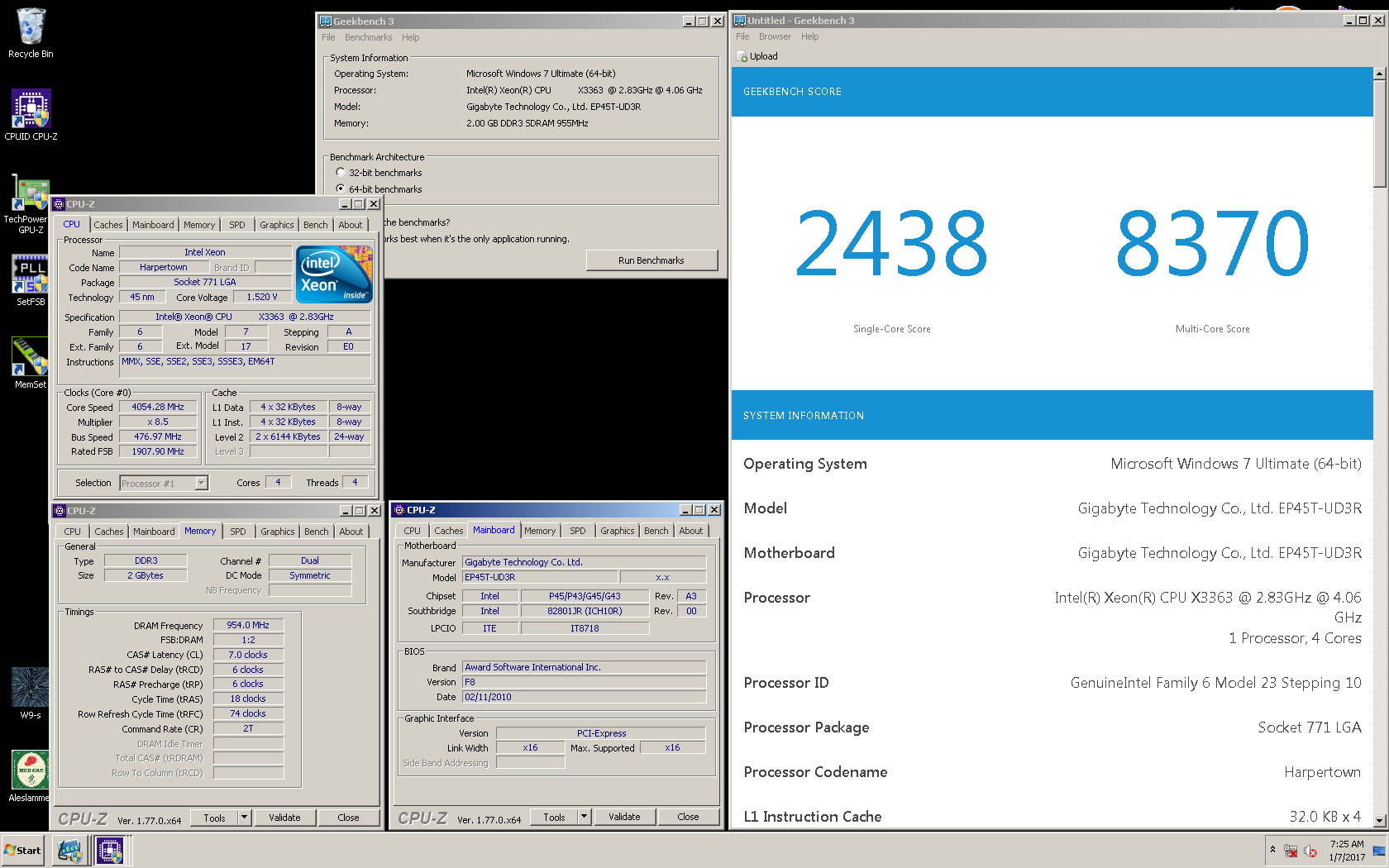The image size is (1389, 868).
Task: Click the Geekbench results scroll down arrow
Action: [x=1379, y=820]
